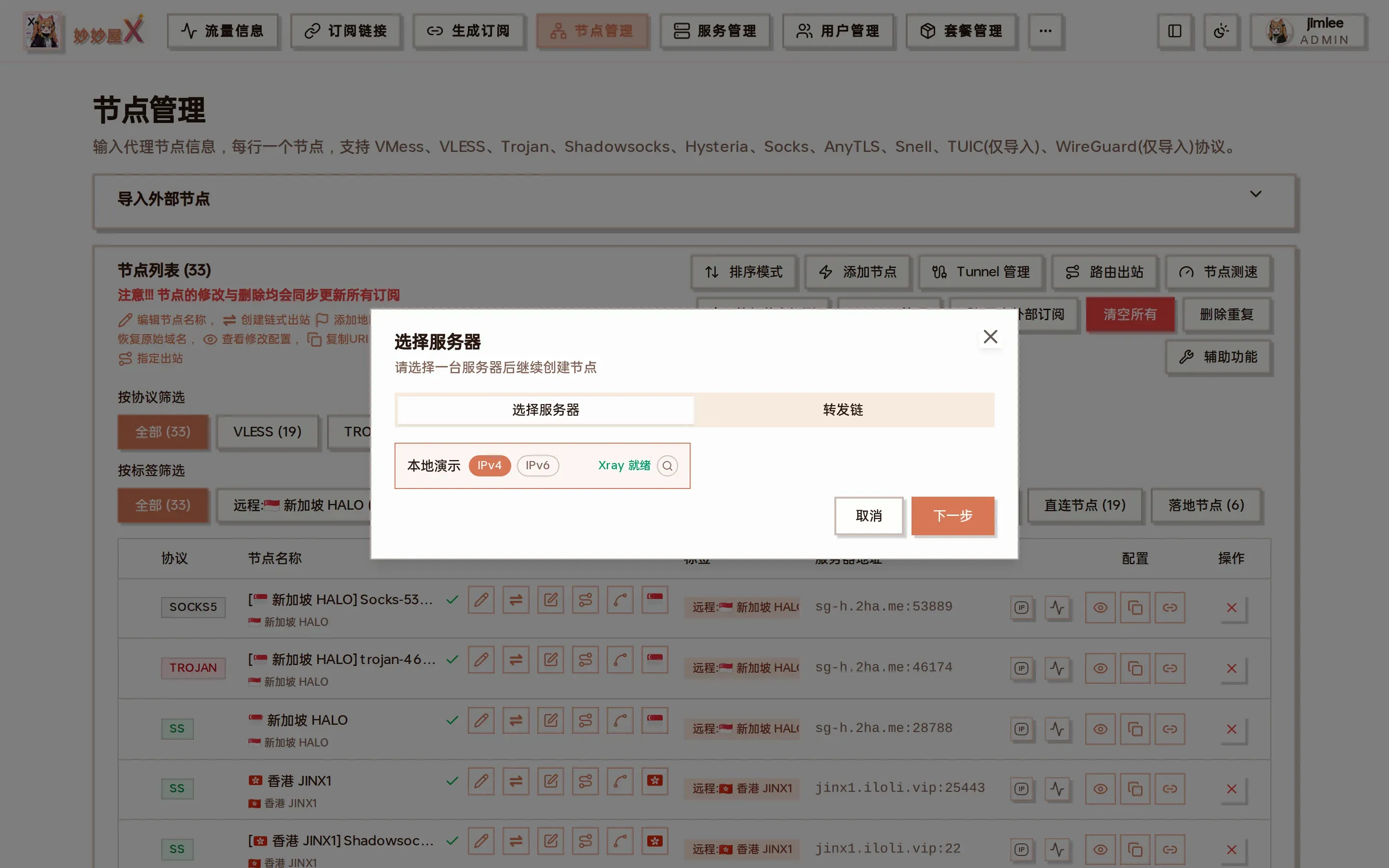Select the IPv4 pill for 本地演示
The width and height of the screenshot is (1389, 868).
(490, 465)
